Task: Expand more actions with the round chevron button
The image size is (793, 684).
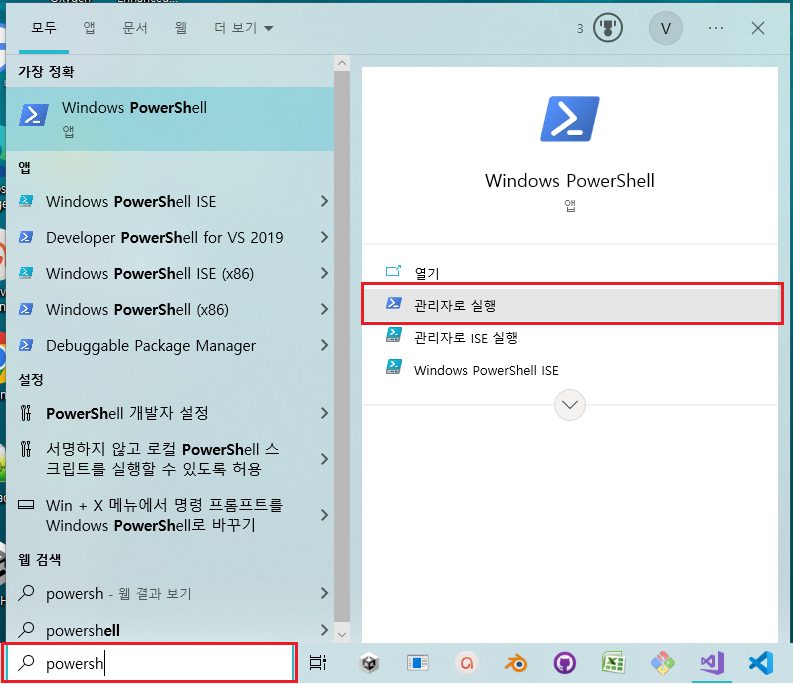Action: [569, 405]
